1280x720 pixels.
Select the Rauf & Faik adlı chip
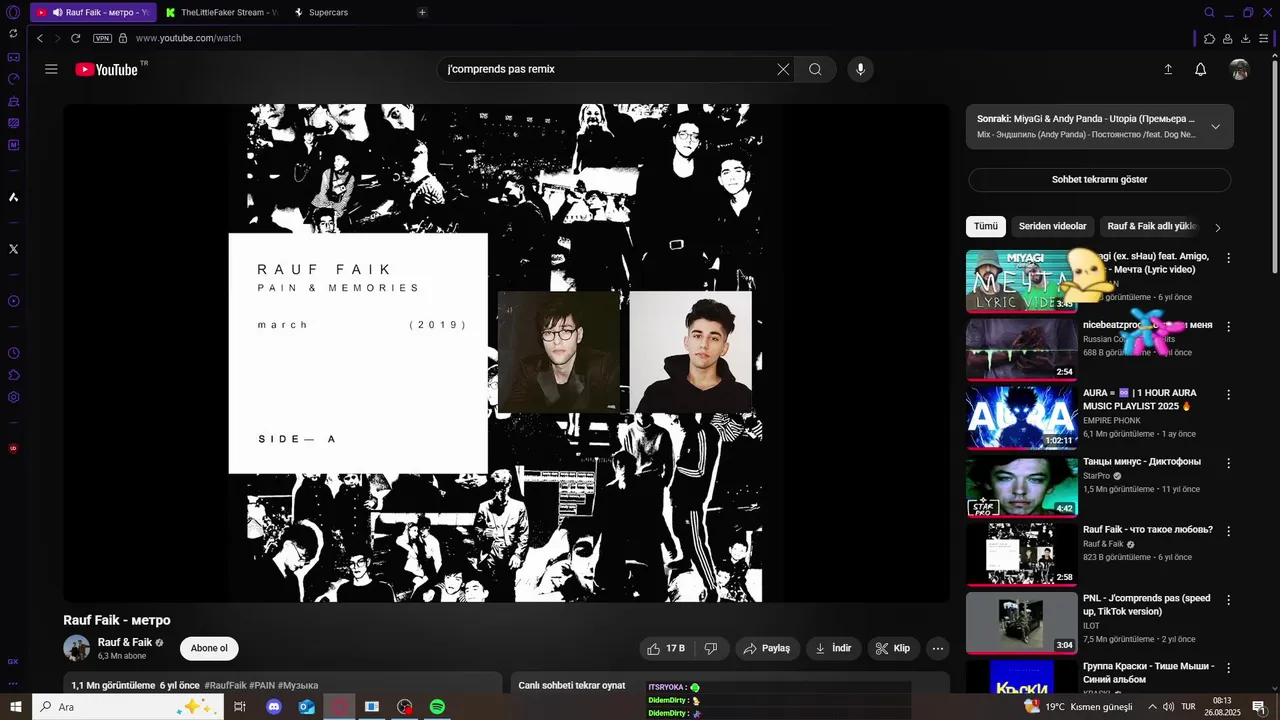coord(1152,226)
